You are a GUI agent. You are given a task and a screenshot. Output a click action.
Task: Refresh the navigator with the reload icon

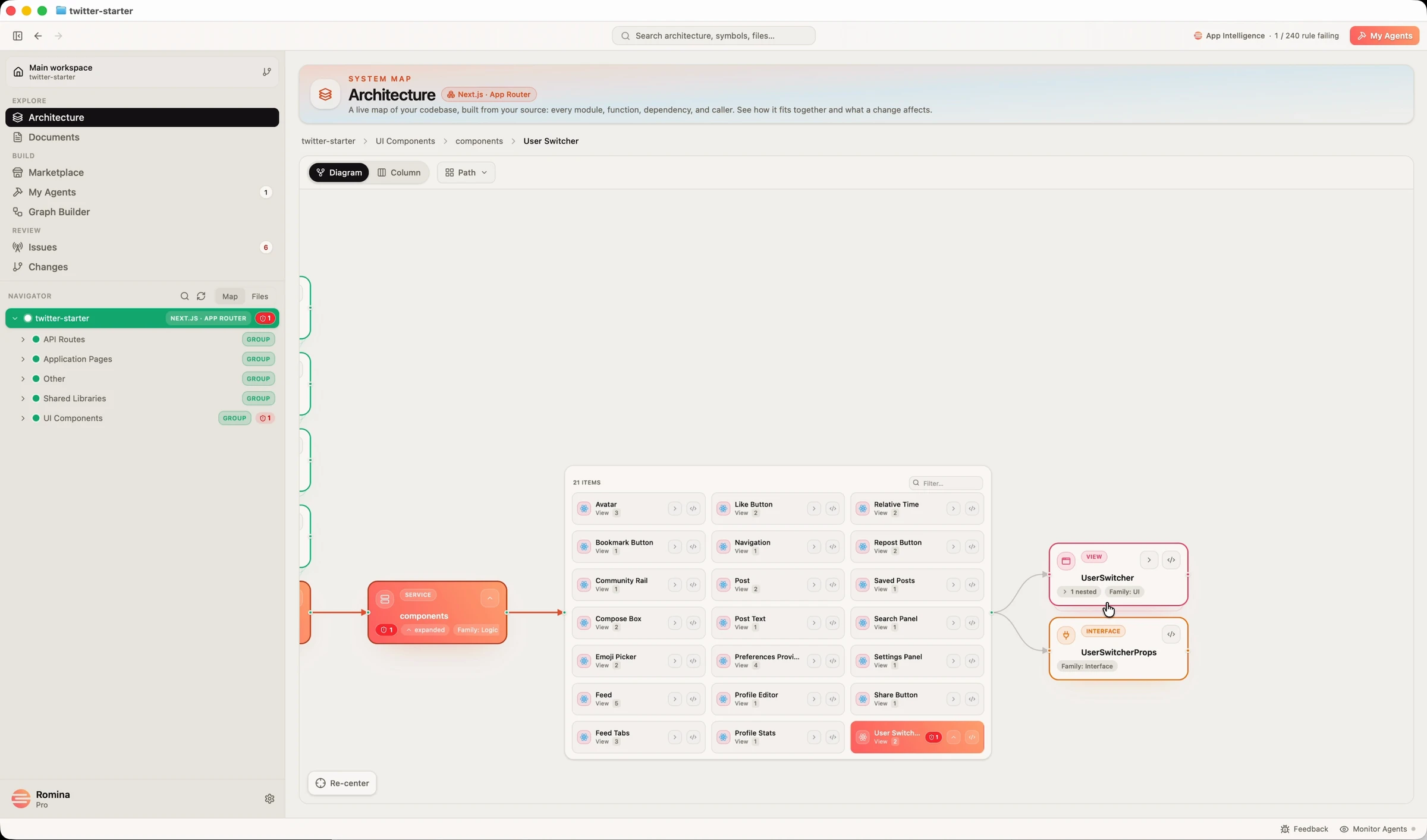point(201,296)
